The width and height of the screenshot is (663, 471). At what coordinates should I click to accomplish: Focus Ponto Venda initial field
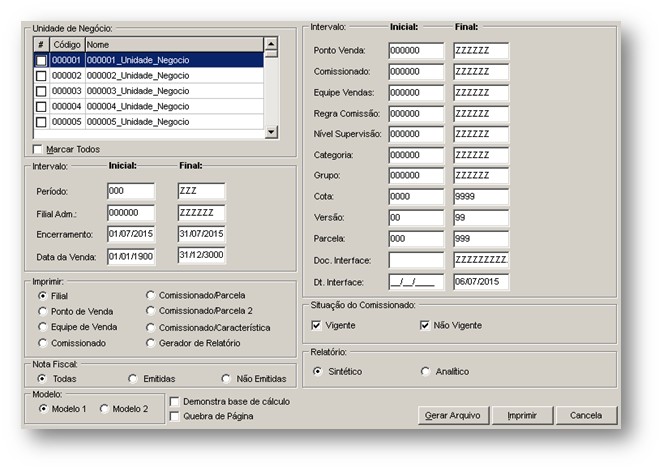tap(416, 51)
